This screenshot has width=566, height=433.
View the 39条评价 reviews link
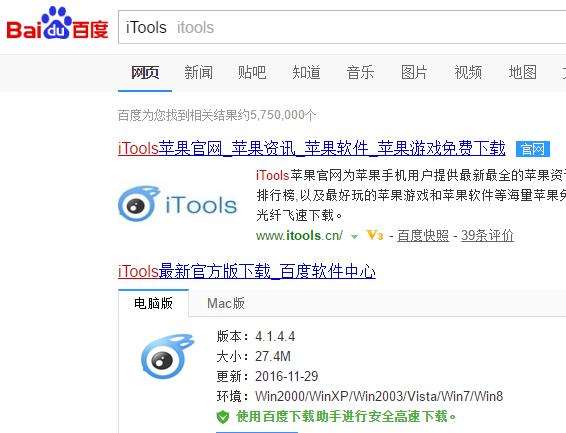pyautogui.click(x=487, y=236)
